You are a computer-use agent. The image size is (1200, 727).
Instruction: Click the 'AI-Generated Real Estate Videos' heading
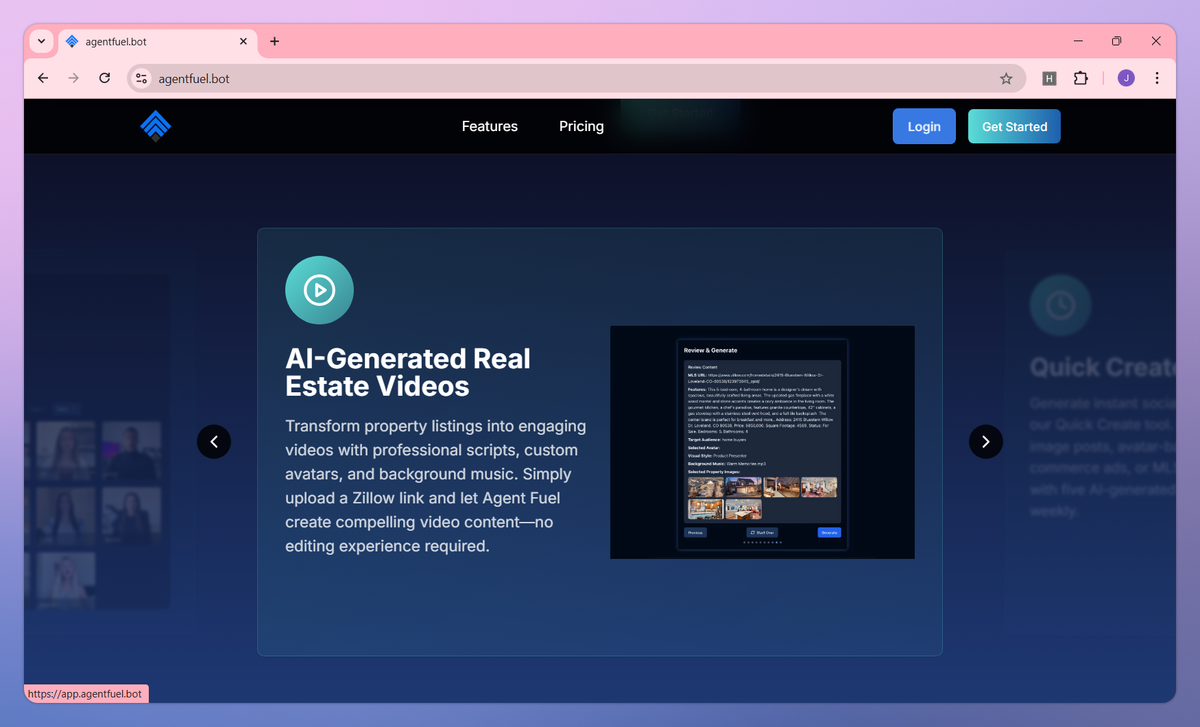pyautogui.click(x=408, y=372)
